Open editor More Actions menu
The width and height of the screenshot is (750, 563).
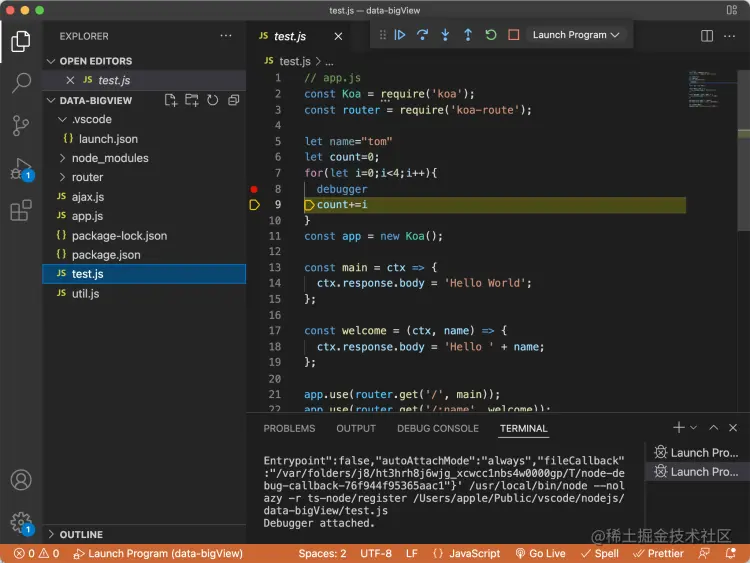pos(729,36)
